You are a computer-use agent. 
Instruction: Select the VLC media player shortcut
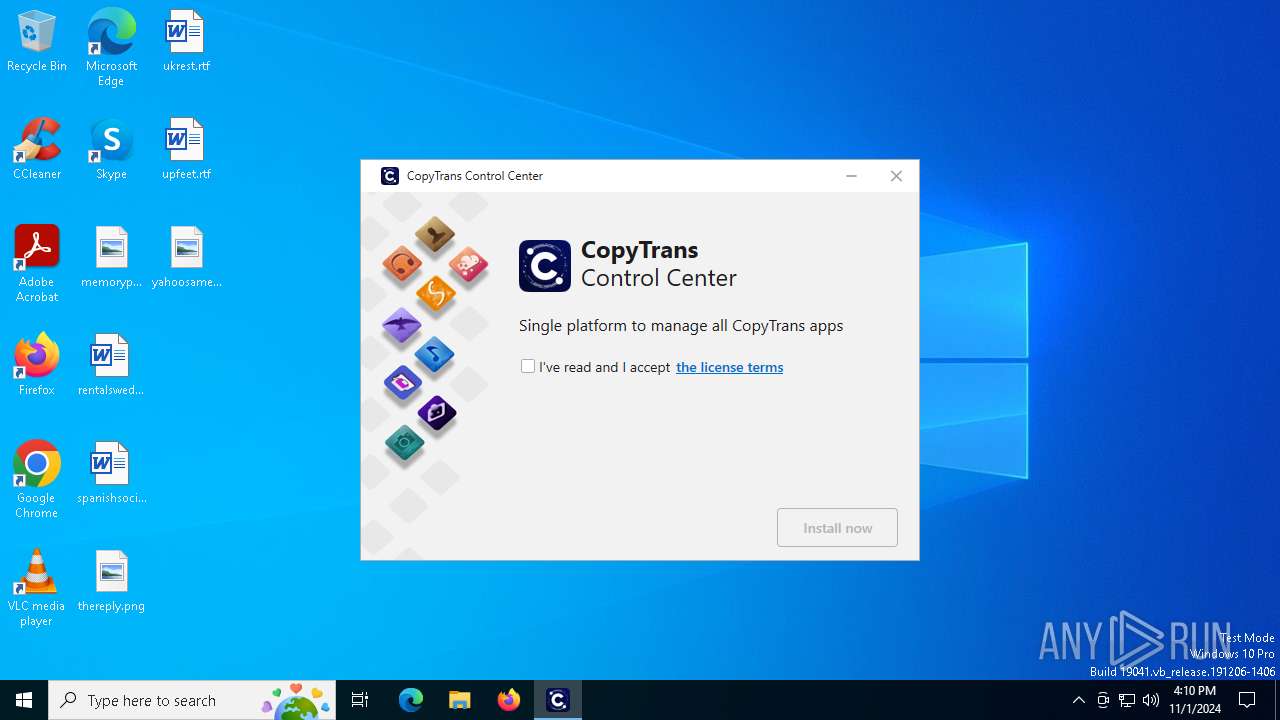point(37,588)
